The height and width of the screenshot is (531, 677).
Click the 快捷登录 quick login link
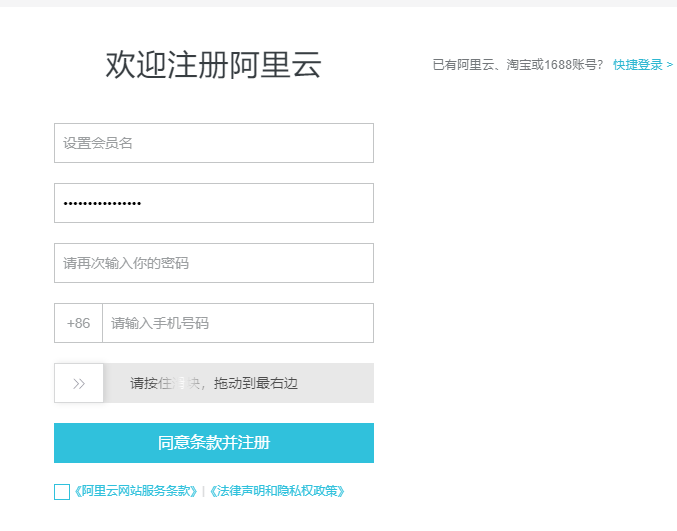(x=643, y=65)
